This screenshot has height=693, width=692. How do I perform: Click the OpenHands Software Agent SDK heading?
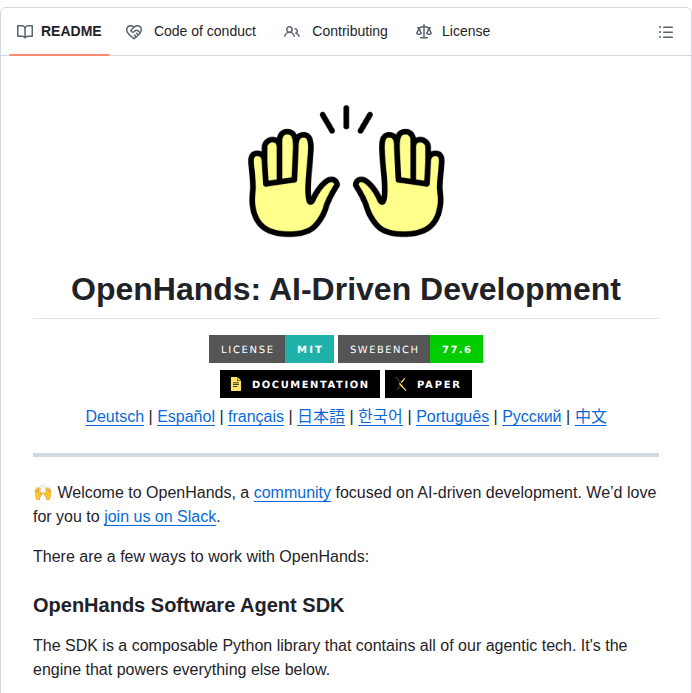pos(188,605)
